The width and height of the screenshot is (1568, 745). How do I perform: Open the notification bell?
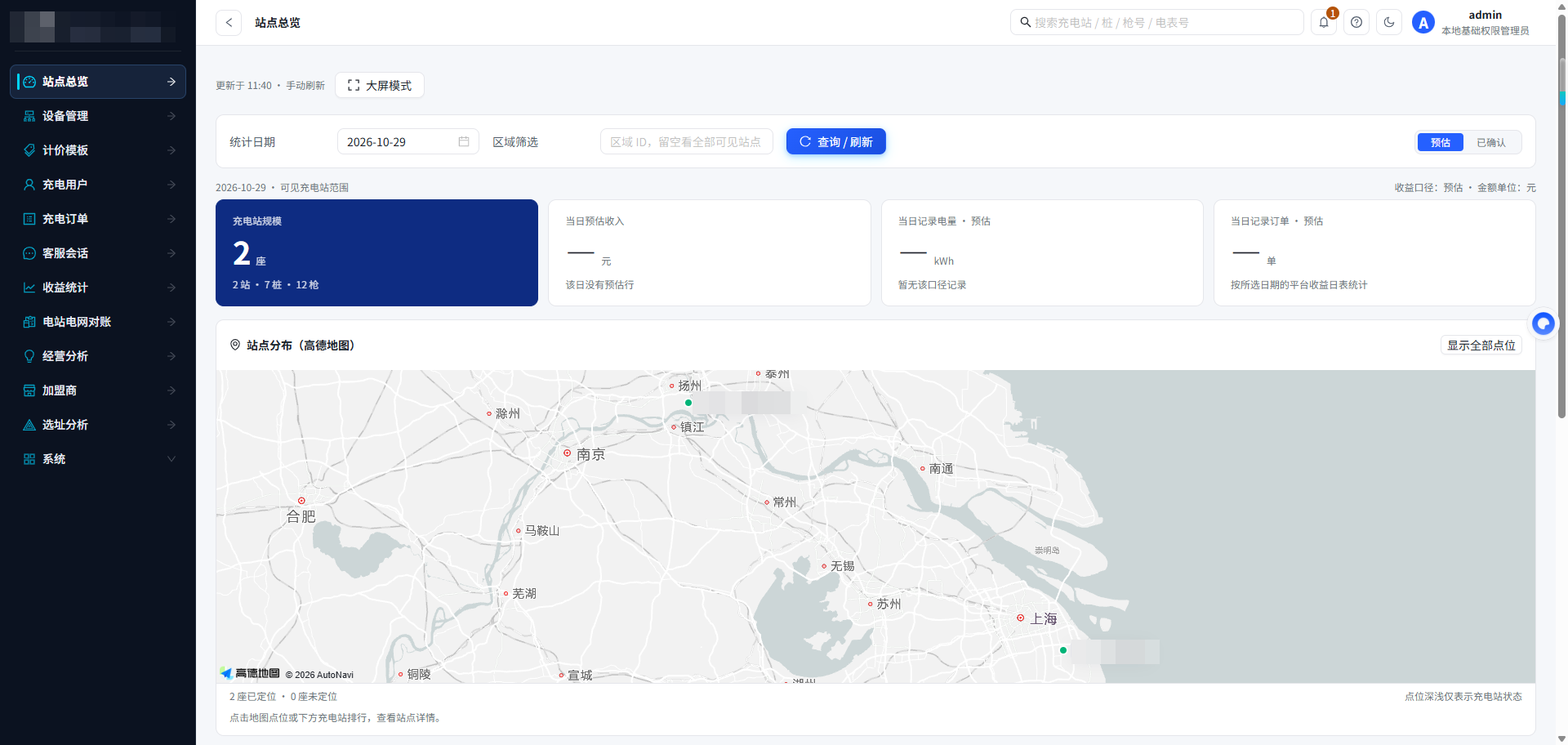pos(1324,23)
